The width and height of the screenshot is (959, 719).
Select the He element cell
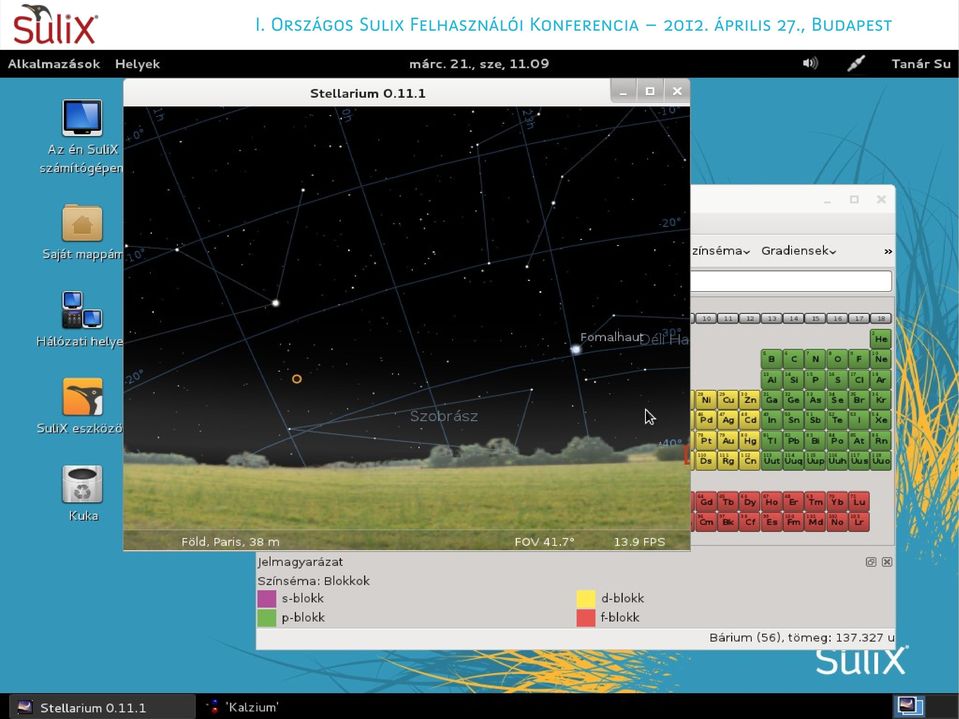881,339
